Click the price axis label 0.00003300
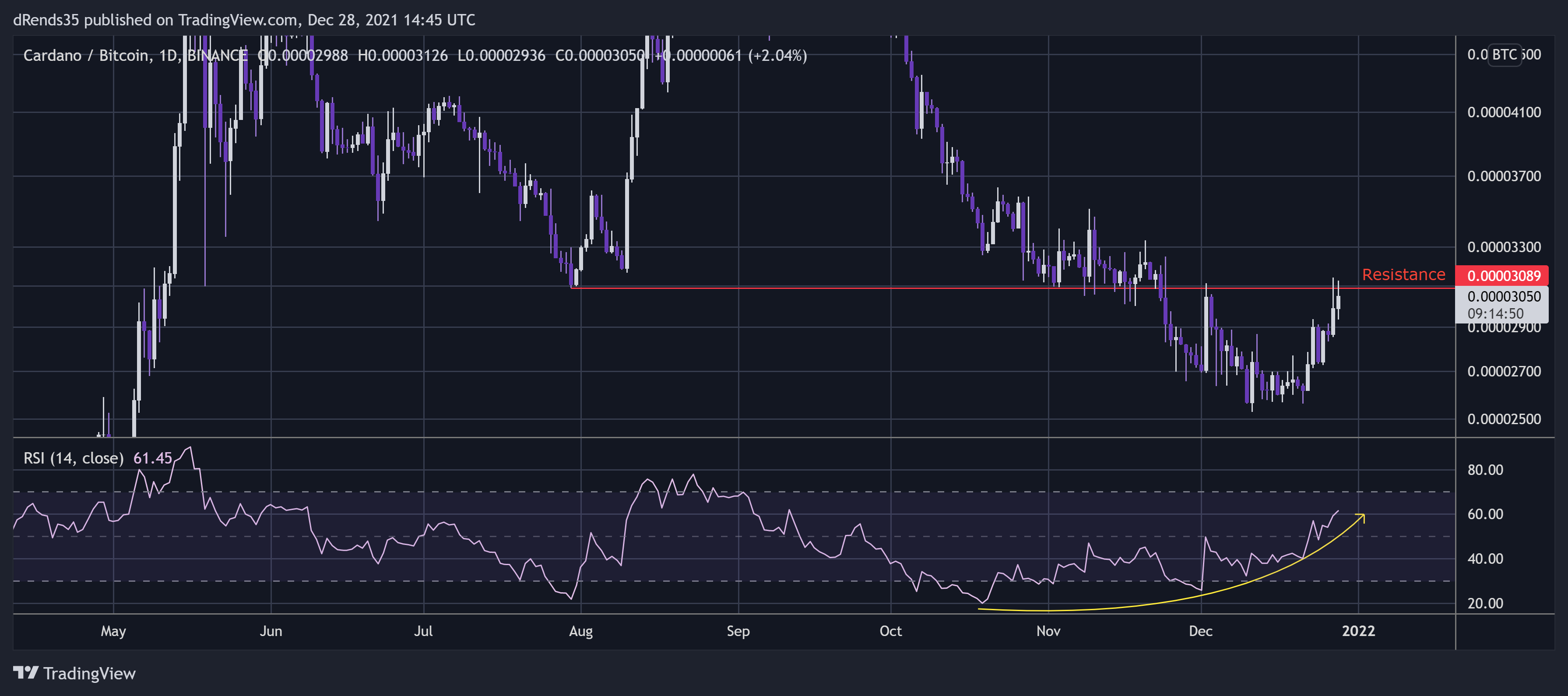The width and height of the screenshot is (1568, 696). pos(1504,246)
